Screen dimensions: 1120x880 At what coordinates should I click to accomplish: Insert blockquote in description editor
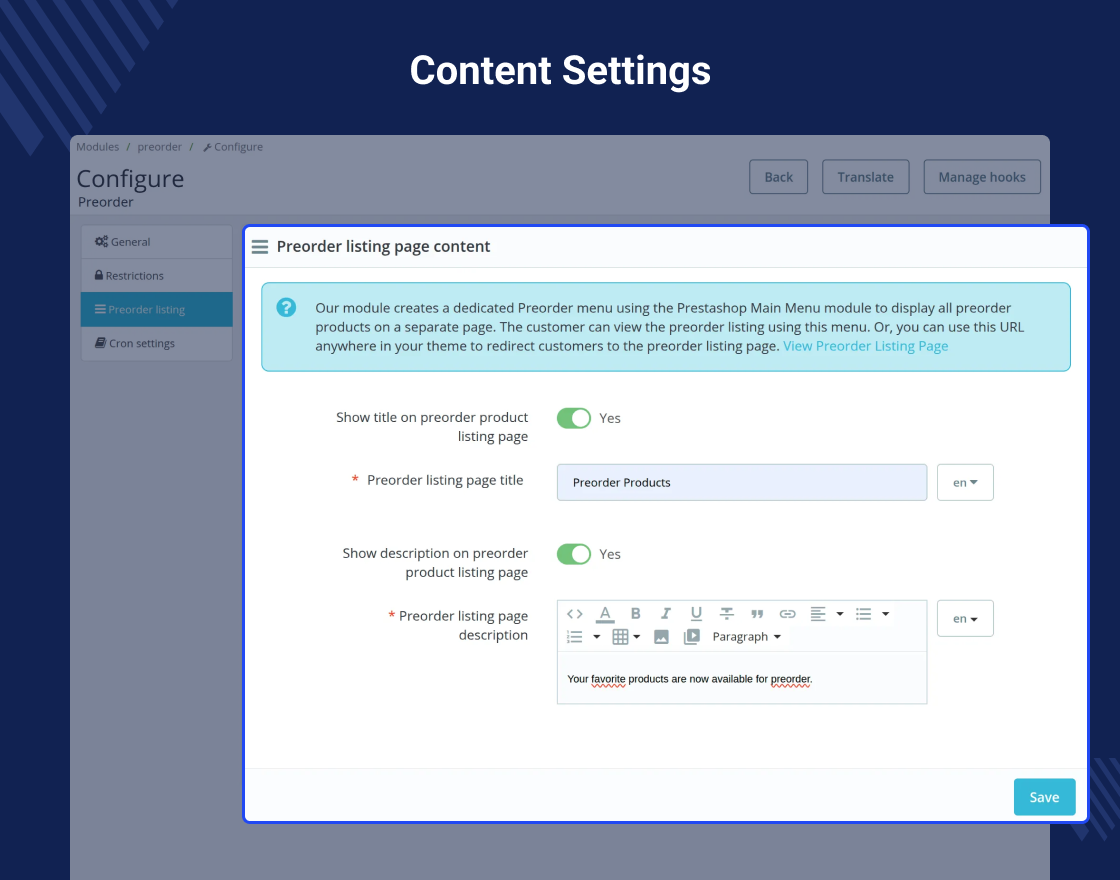[x=757, y=614]
